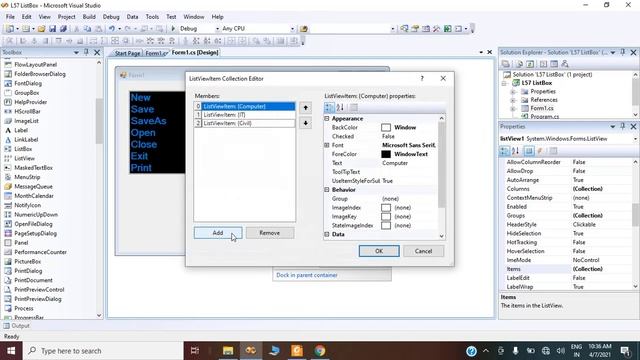
Task: Expand the Font property in collection editor
Action: tap(327, 145)
